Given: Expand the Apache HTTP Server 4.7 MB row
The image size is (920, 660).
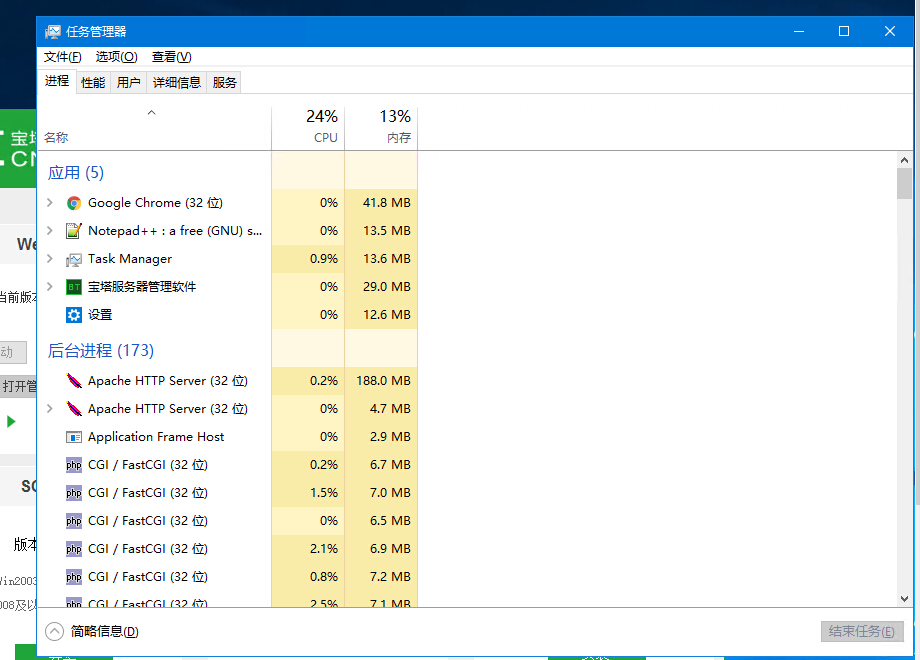Looking at the screenshot, I should point(50,408).
